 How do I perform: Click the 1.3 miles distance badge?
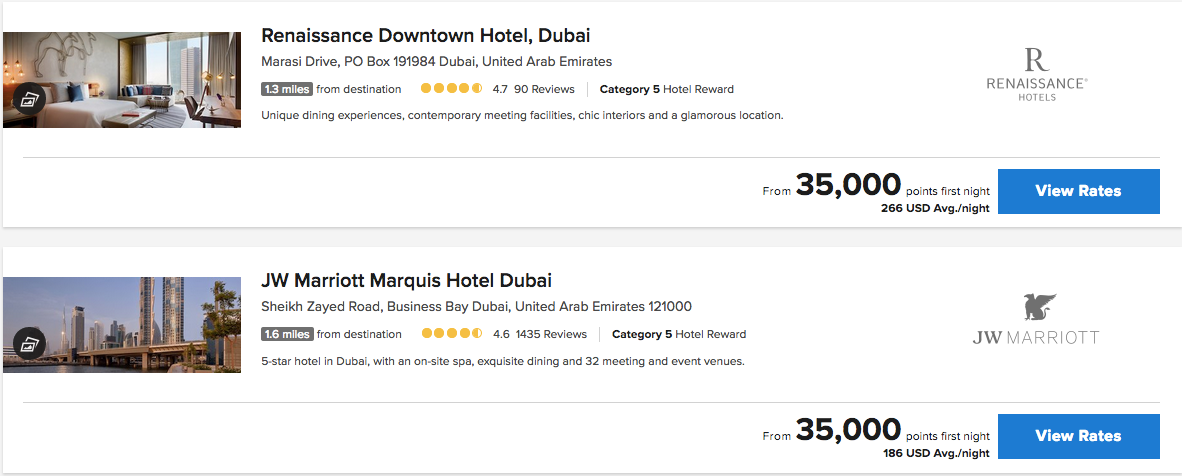coord(287,89)
